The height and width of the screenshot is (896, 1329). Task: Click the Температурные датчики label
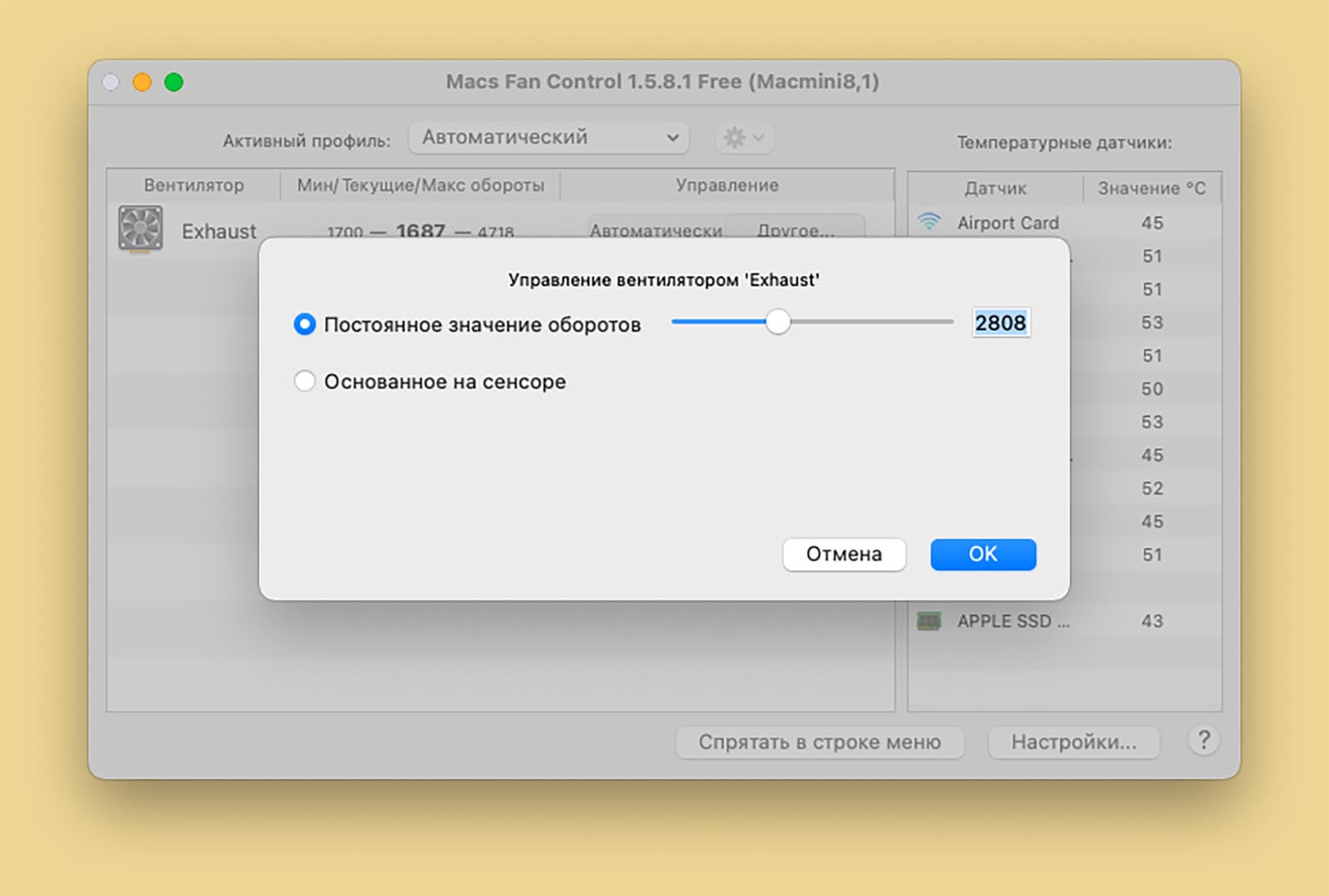pyautogui.click(x=1064, y=143)
